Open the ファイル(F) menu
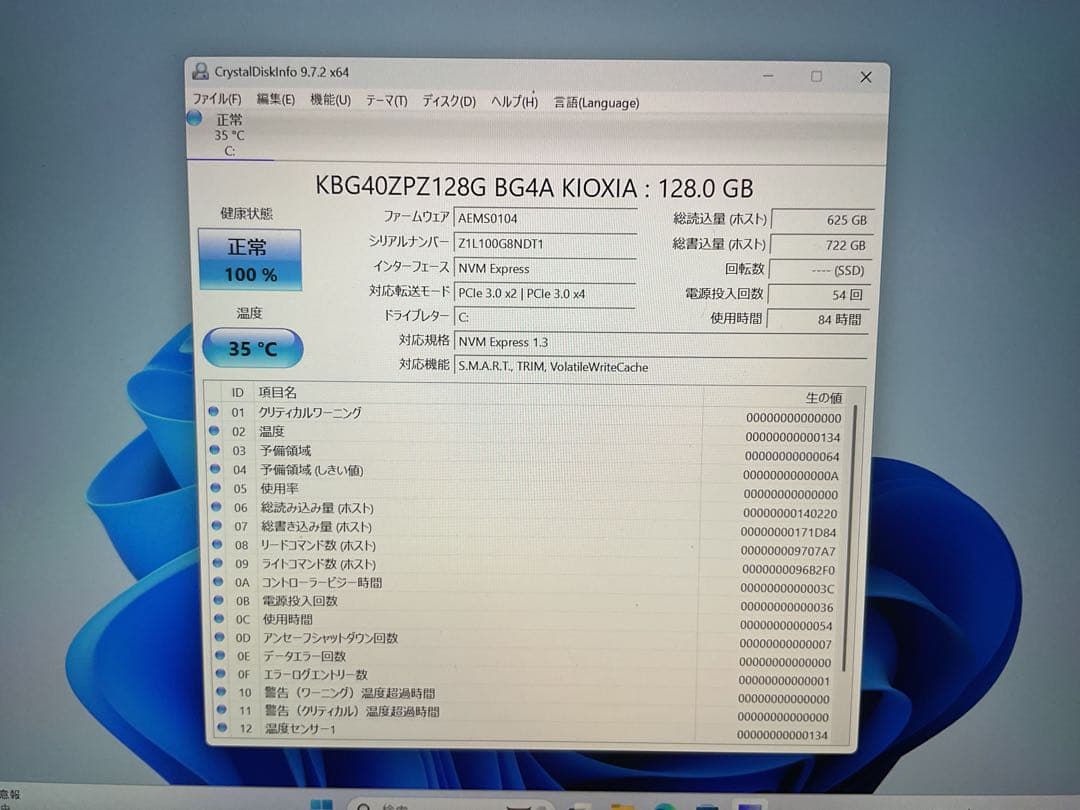Screen dimensions: 1080x810 [x=216, y=100]
